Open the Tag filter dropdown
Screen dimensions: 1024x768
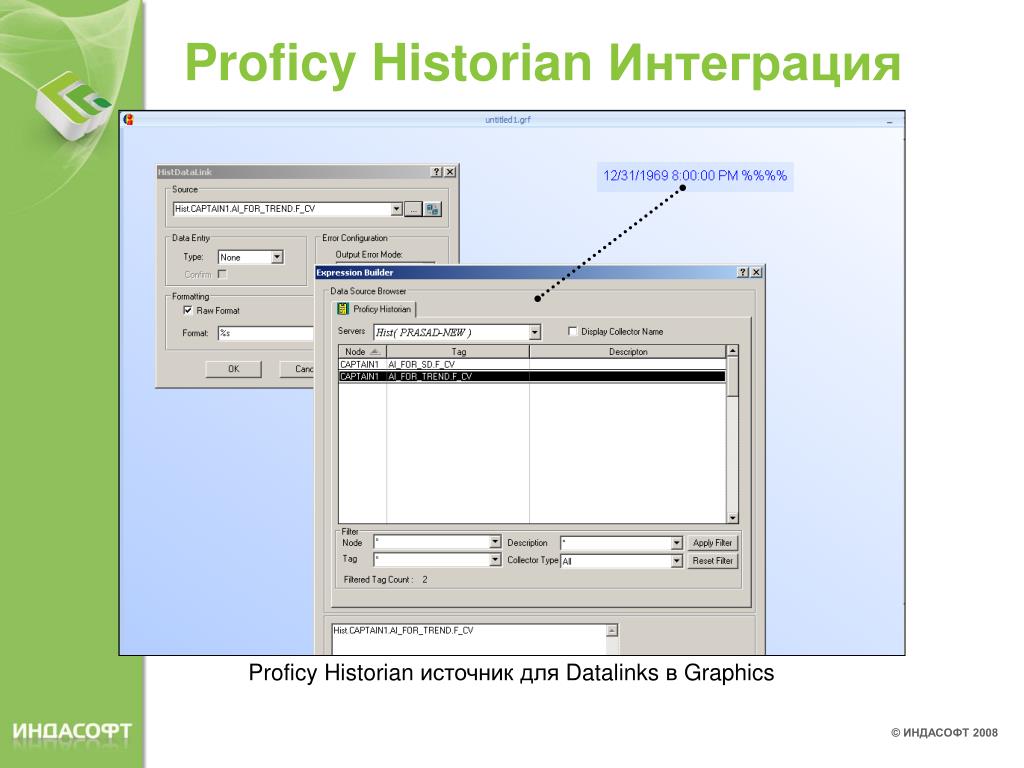495,560
